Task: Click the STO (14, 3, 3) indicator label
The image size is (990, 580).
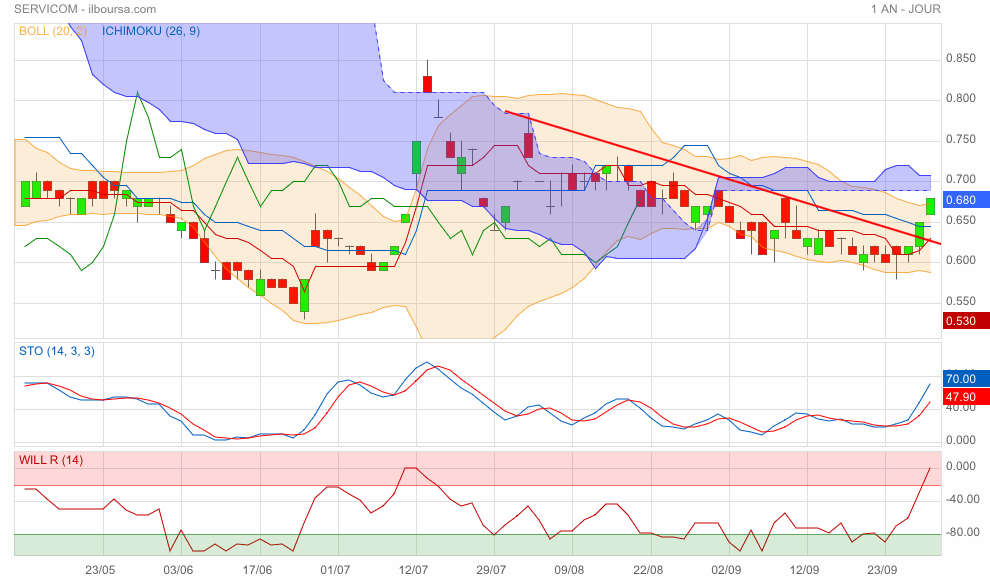Action: pyautogui.click(x=56, y=350)
